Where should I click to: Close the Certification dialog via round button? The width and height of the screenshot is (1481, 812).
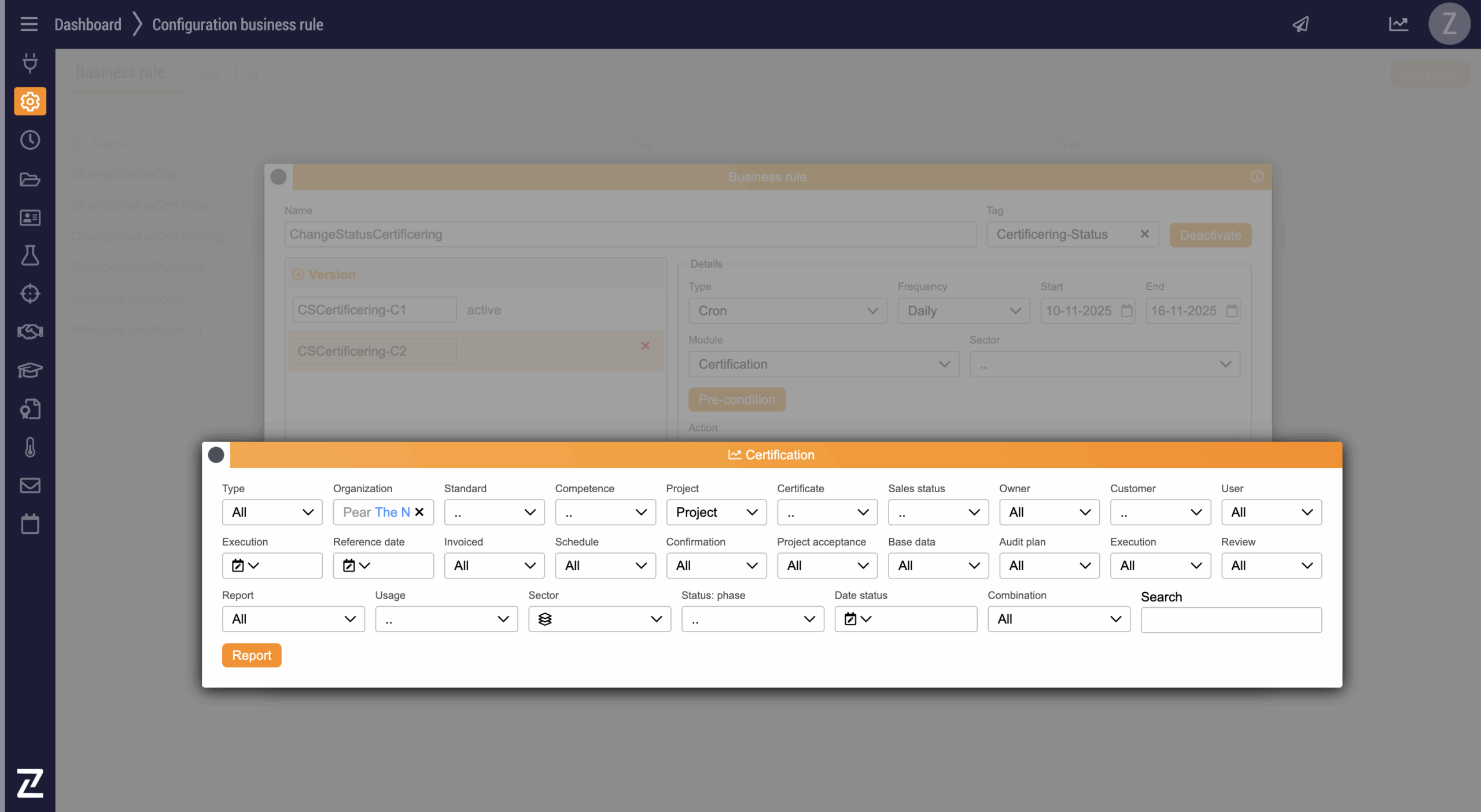216,455
